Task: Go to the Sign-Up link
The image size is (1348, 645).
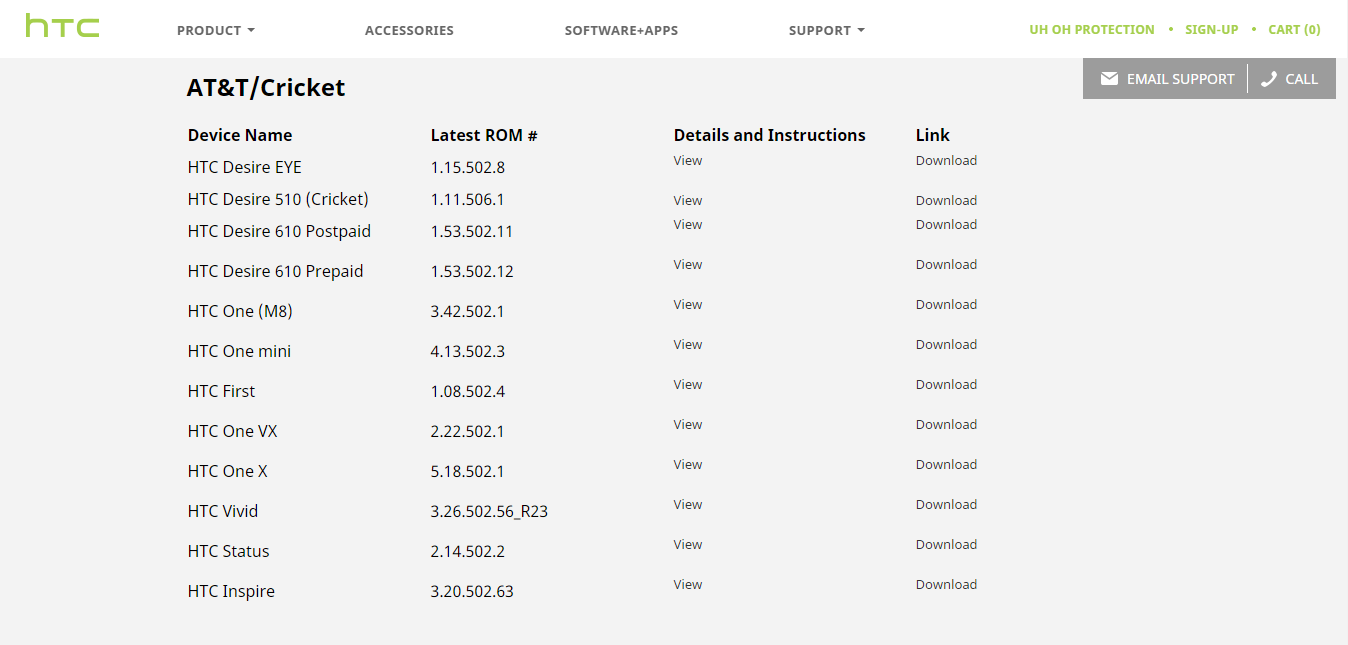Action: [1212, 30]
